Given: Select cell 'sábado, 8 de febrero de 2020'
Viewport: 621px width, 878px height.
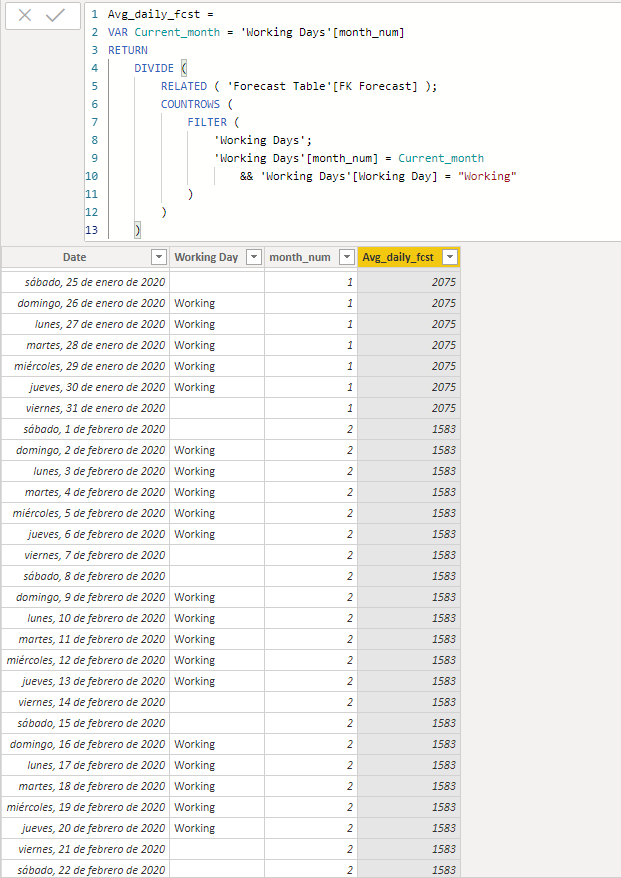Looking at the screenshot, I should pyautogui.click(x=85, y=576).
